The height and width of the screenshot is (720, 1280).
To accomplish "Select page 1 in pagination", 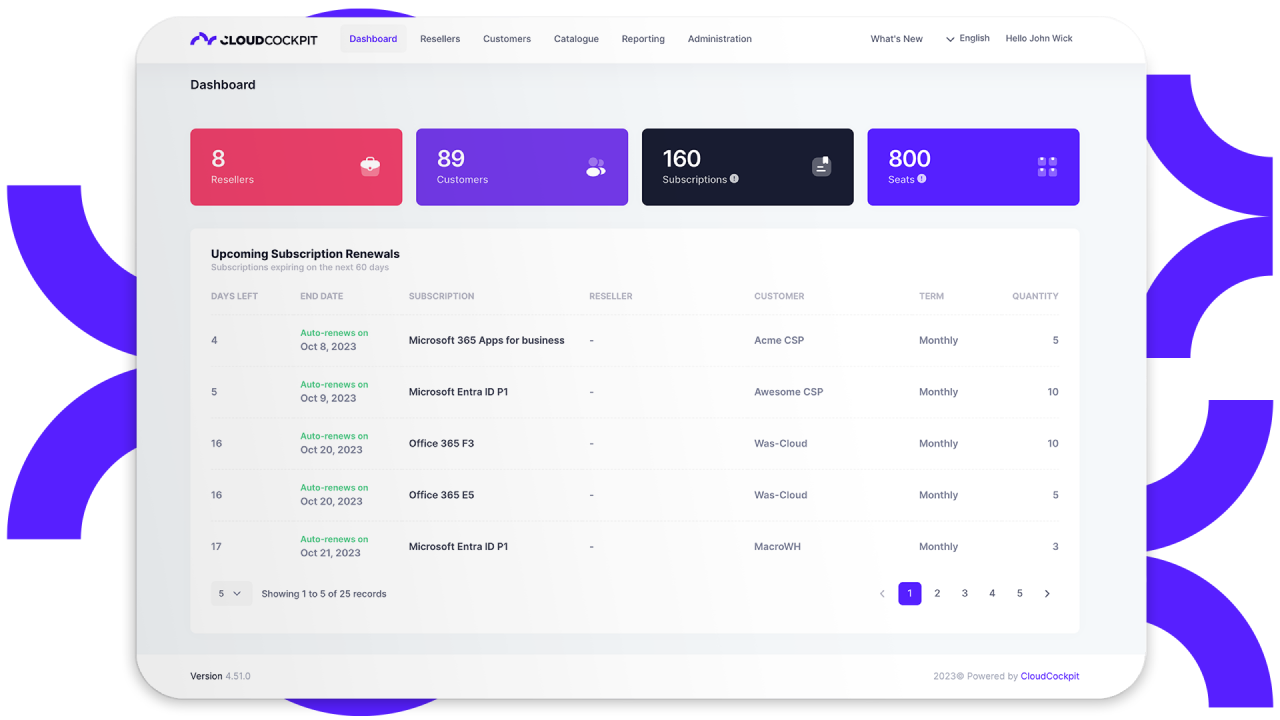I will pos(909,594).
